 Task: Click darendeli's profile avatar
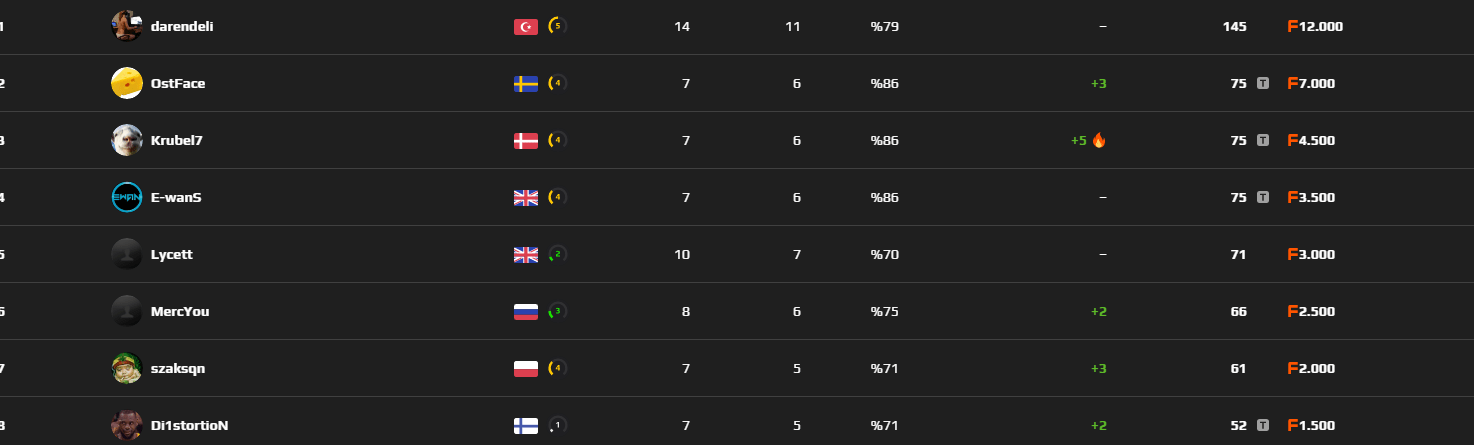(x=126, y=26)
